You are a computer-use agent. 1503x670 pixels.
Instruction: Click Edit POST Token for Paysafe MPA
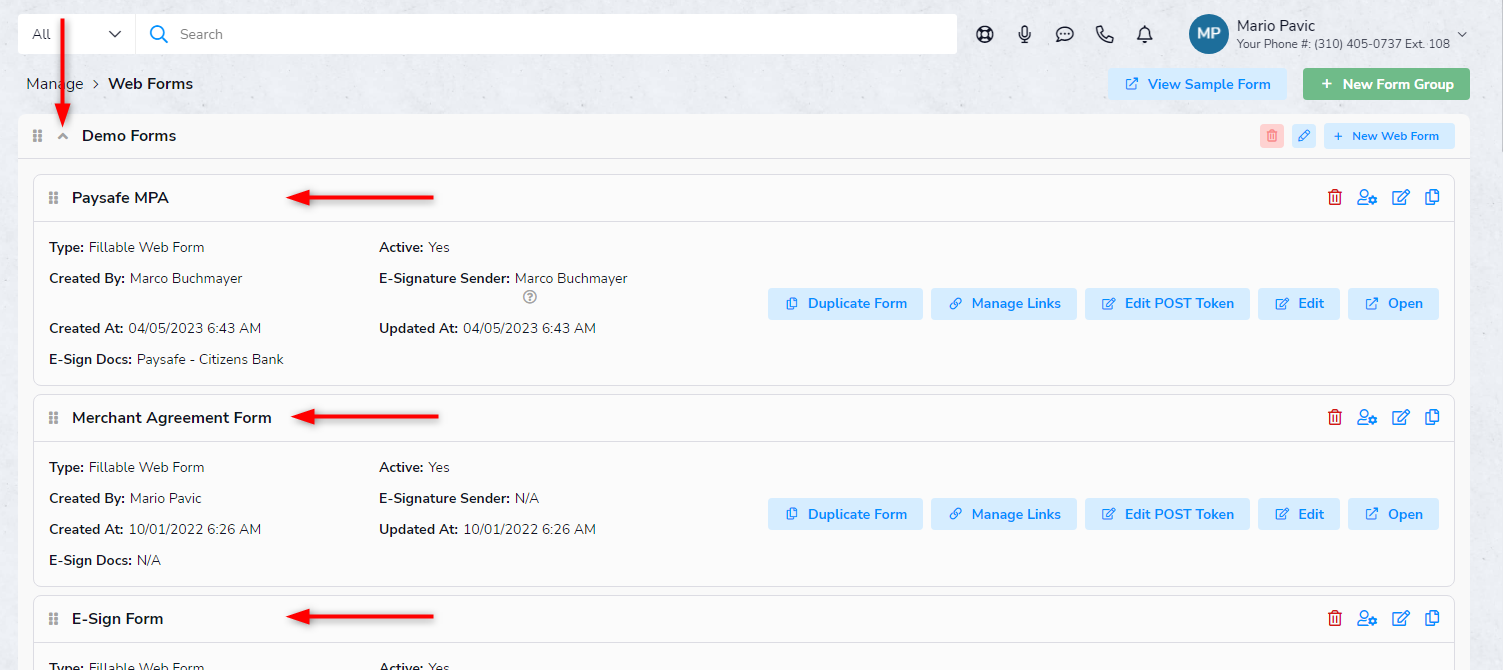[x=1167, y=303]
